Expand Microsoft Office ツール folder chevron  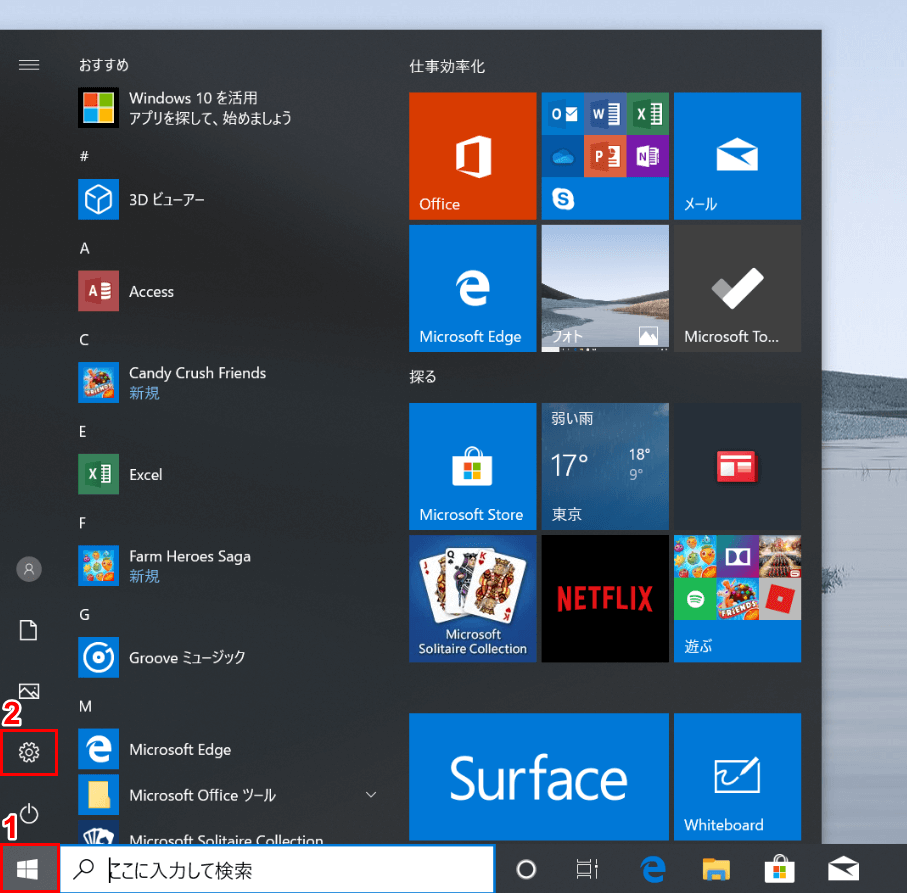(x=371, y=795)
